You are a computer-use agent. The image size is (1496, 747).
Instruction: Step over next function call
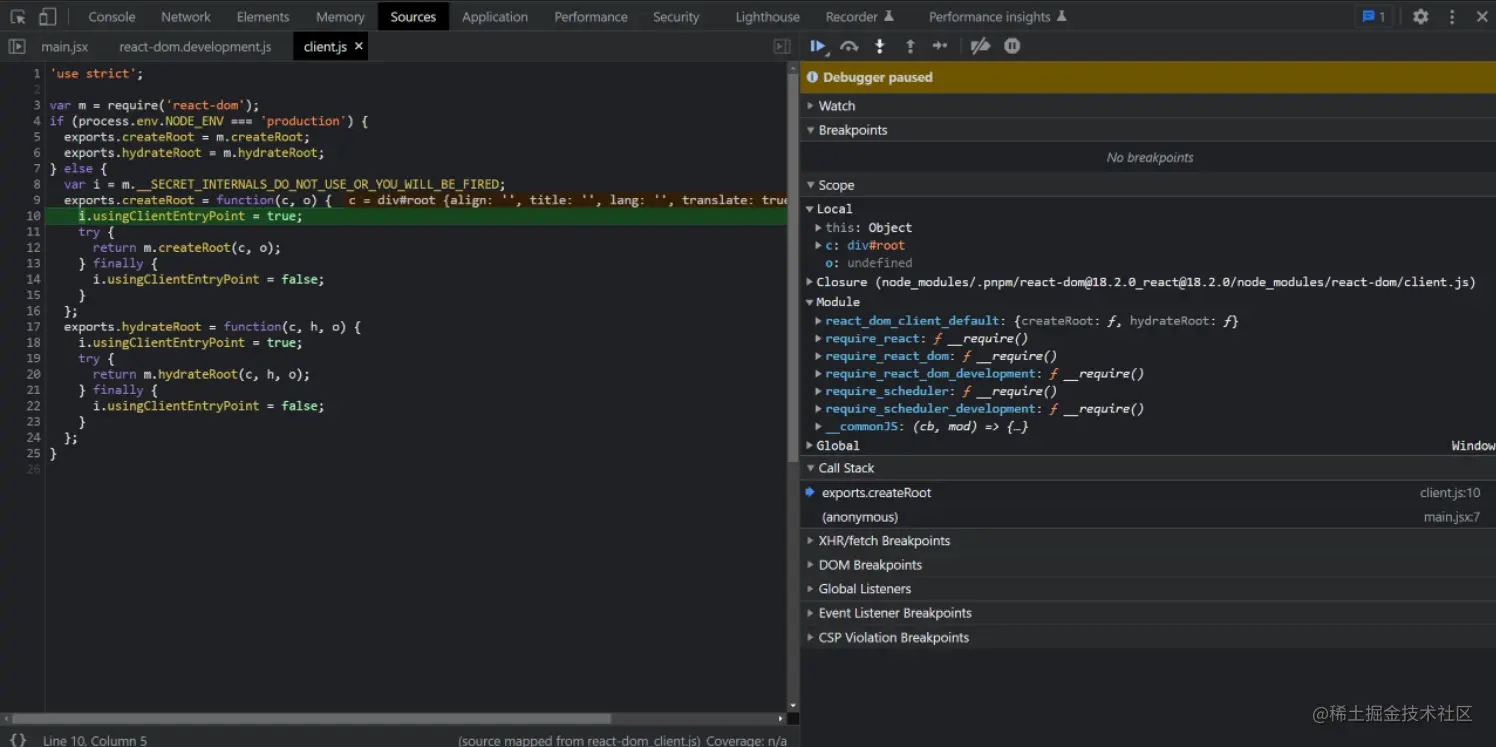click(849, 46)
